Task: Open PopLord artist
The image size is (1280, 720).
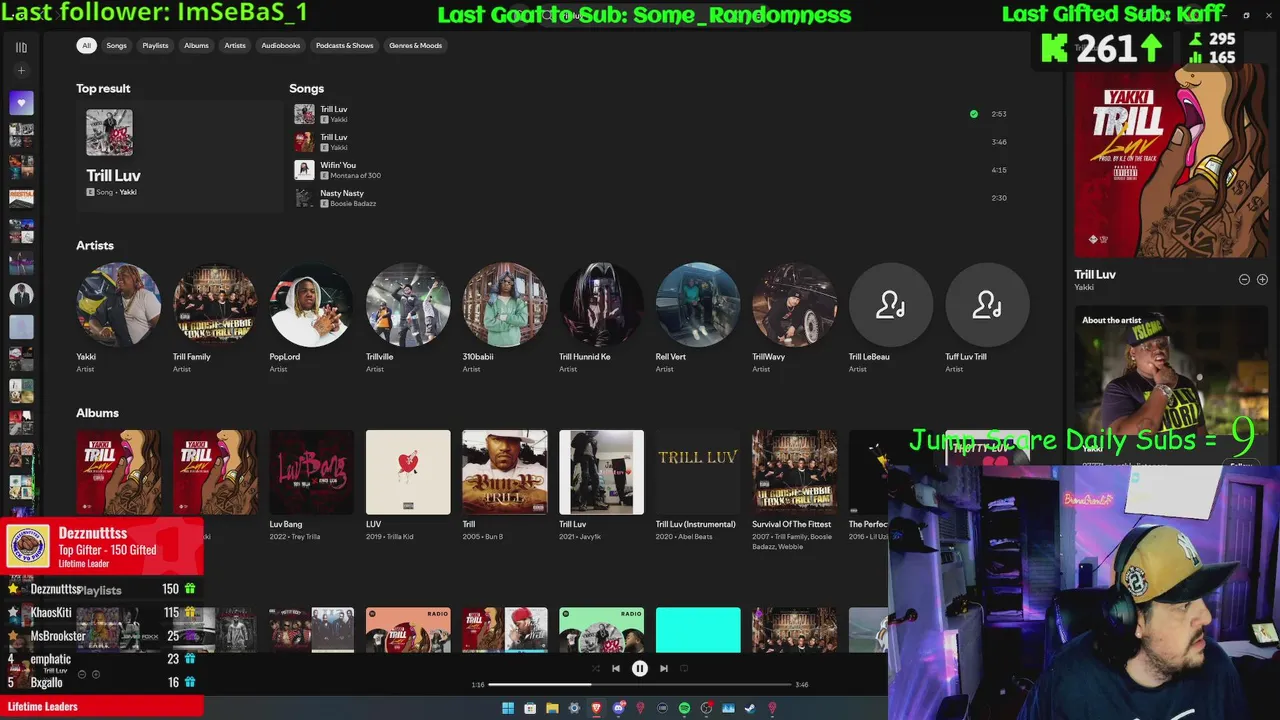Action: (x=311, y=304)
